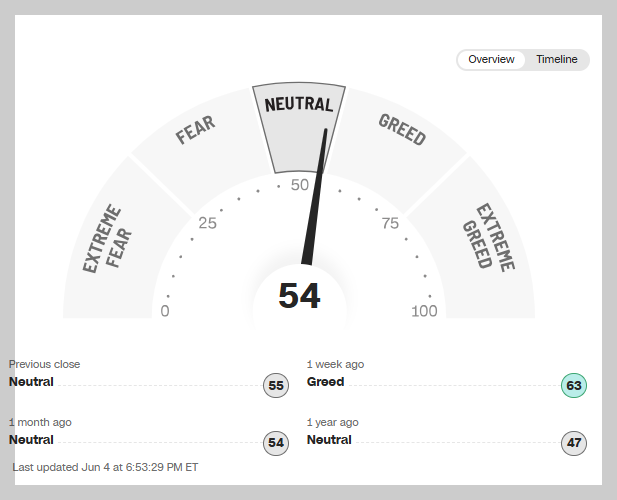This screenshot has width=617, height=500.
Task: Click the previous close 55 badge
Action: point(276,386)
